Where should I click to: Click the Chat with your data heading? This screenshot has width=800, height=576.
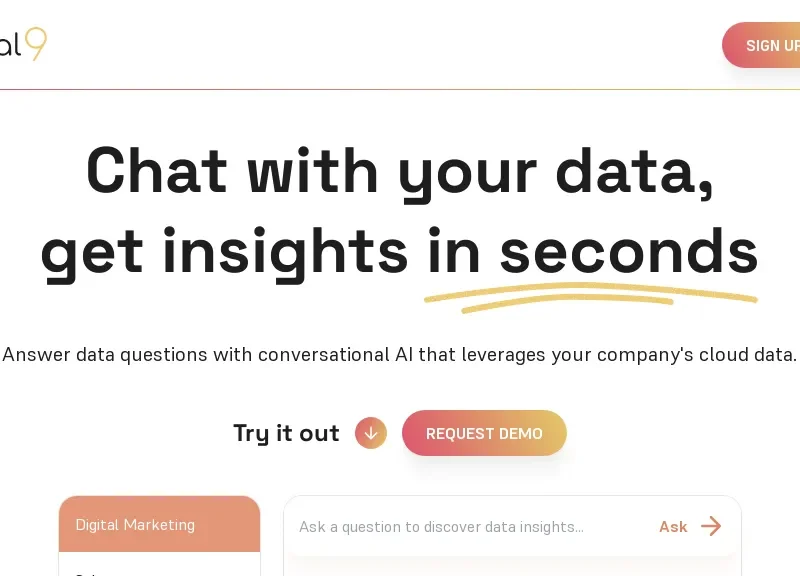click(400, 170)
